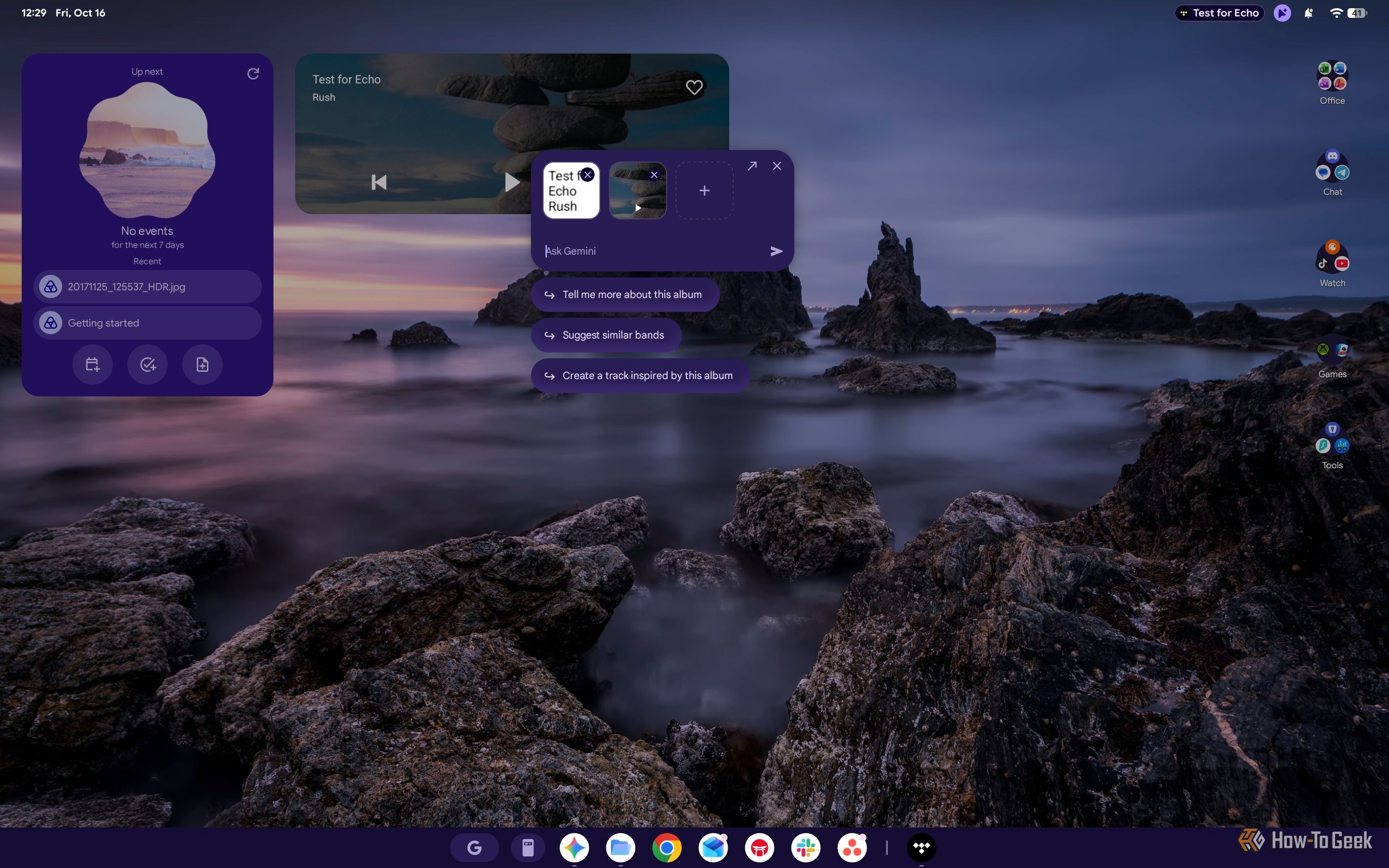Expand the Gemini panel to full window
The width and height of the screenshot is (1389, 868).
click(x=752, y=166)
